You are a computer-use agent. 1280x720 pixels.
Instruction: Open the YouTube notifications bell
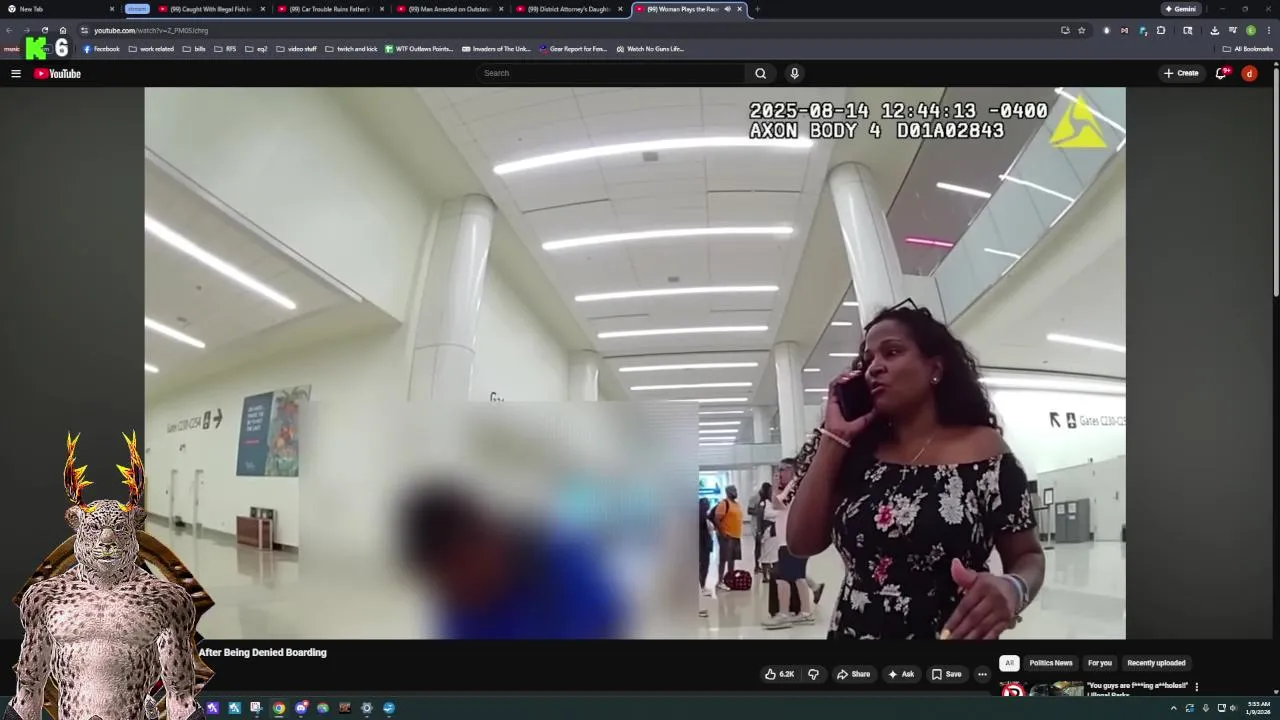(x=1222, y=73)
